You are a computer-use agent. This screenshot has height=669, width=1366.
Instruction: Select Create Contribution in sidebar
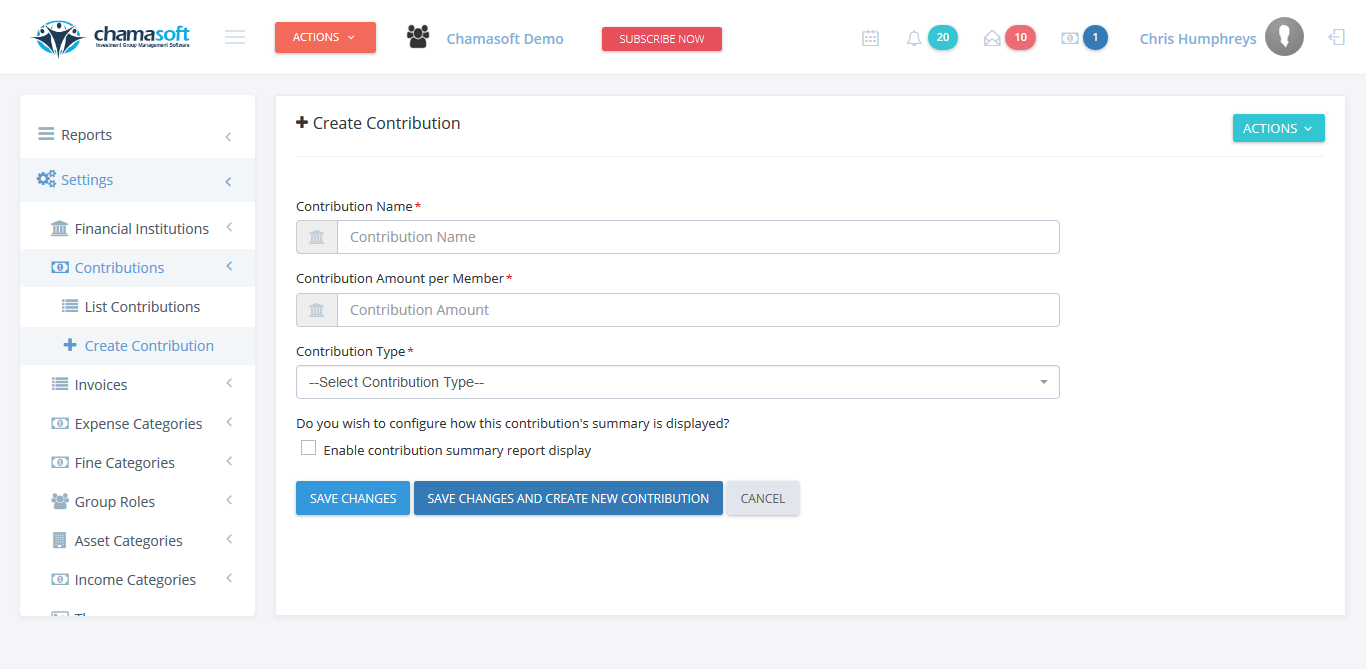[137, 346]
